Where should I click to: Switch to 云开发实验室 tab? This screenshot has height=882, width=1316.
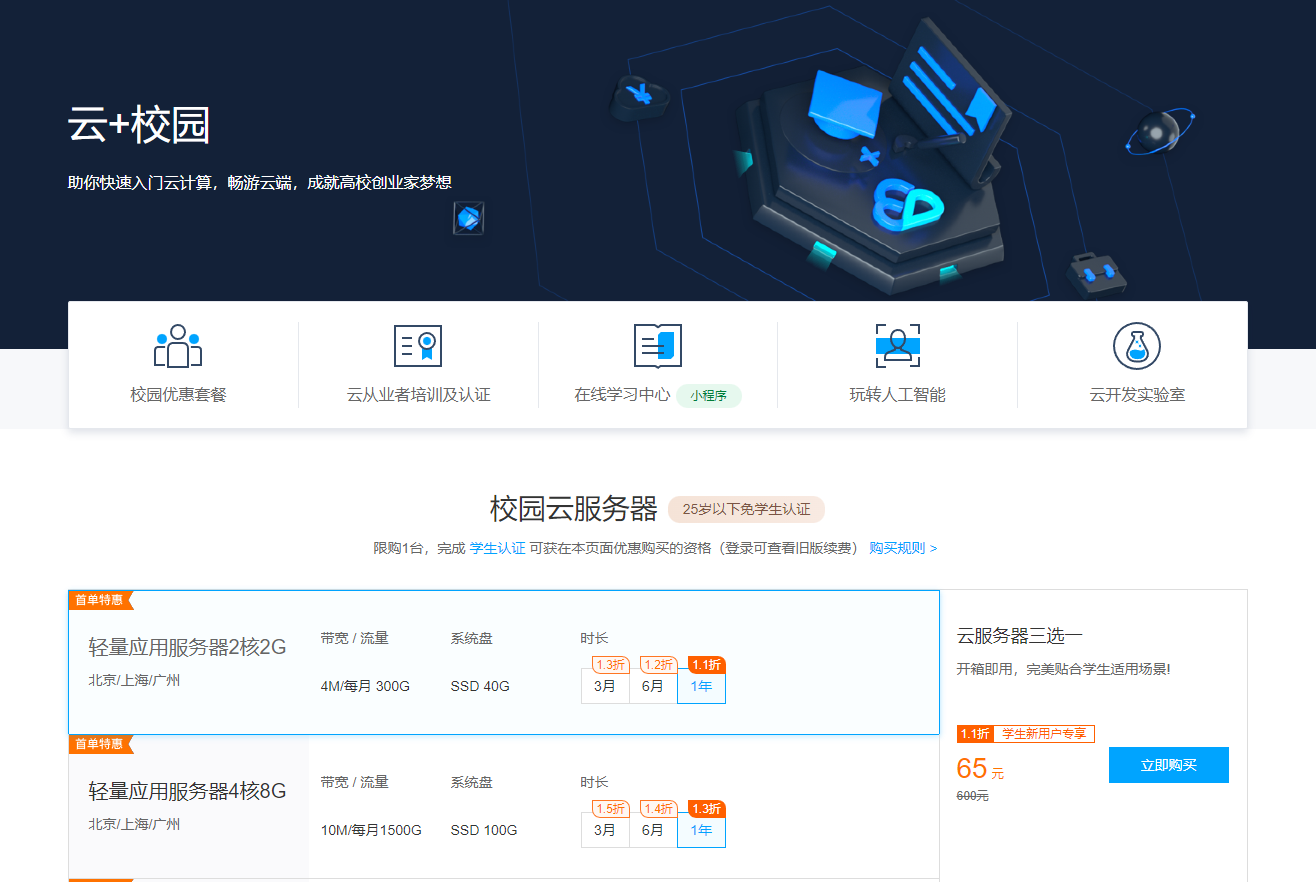click(x=1137, y=395)
